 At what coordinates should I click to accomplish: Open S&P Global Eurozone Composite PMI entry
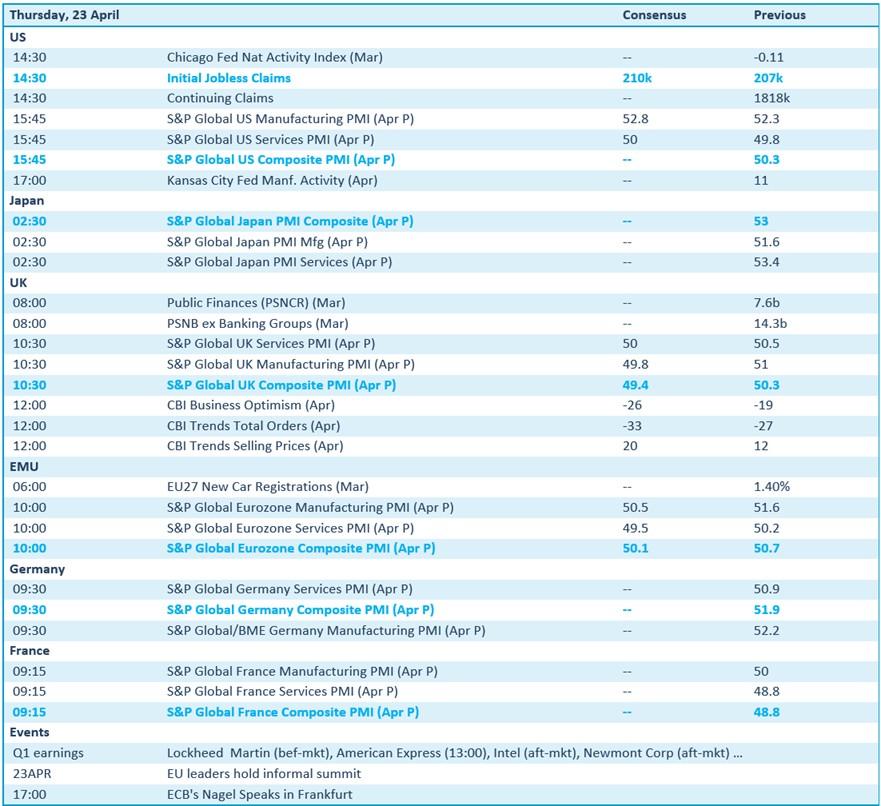coord(301,548)
